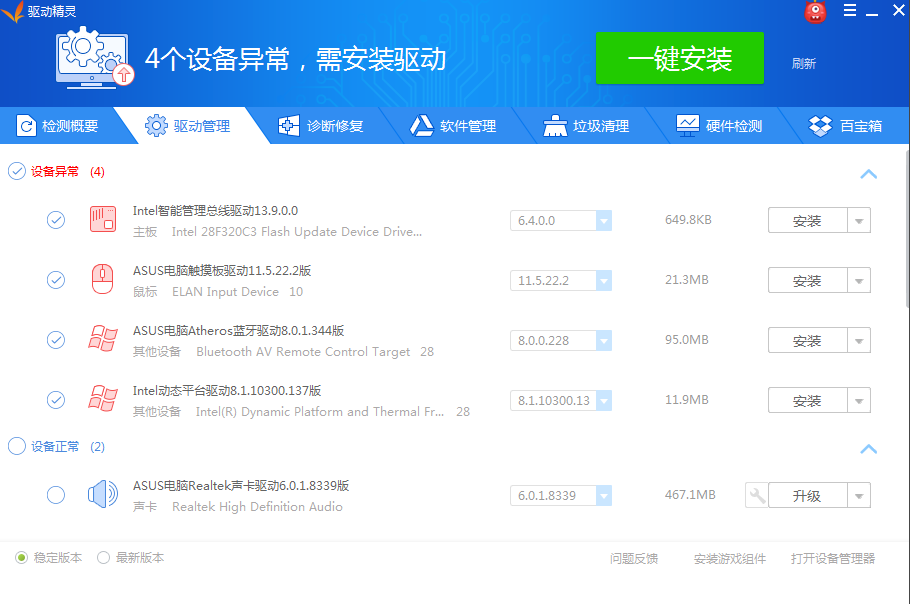Click the wrench icon beside the 升级 button
Viewport: 910px width, 604px height.
(757, 494)
